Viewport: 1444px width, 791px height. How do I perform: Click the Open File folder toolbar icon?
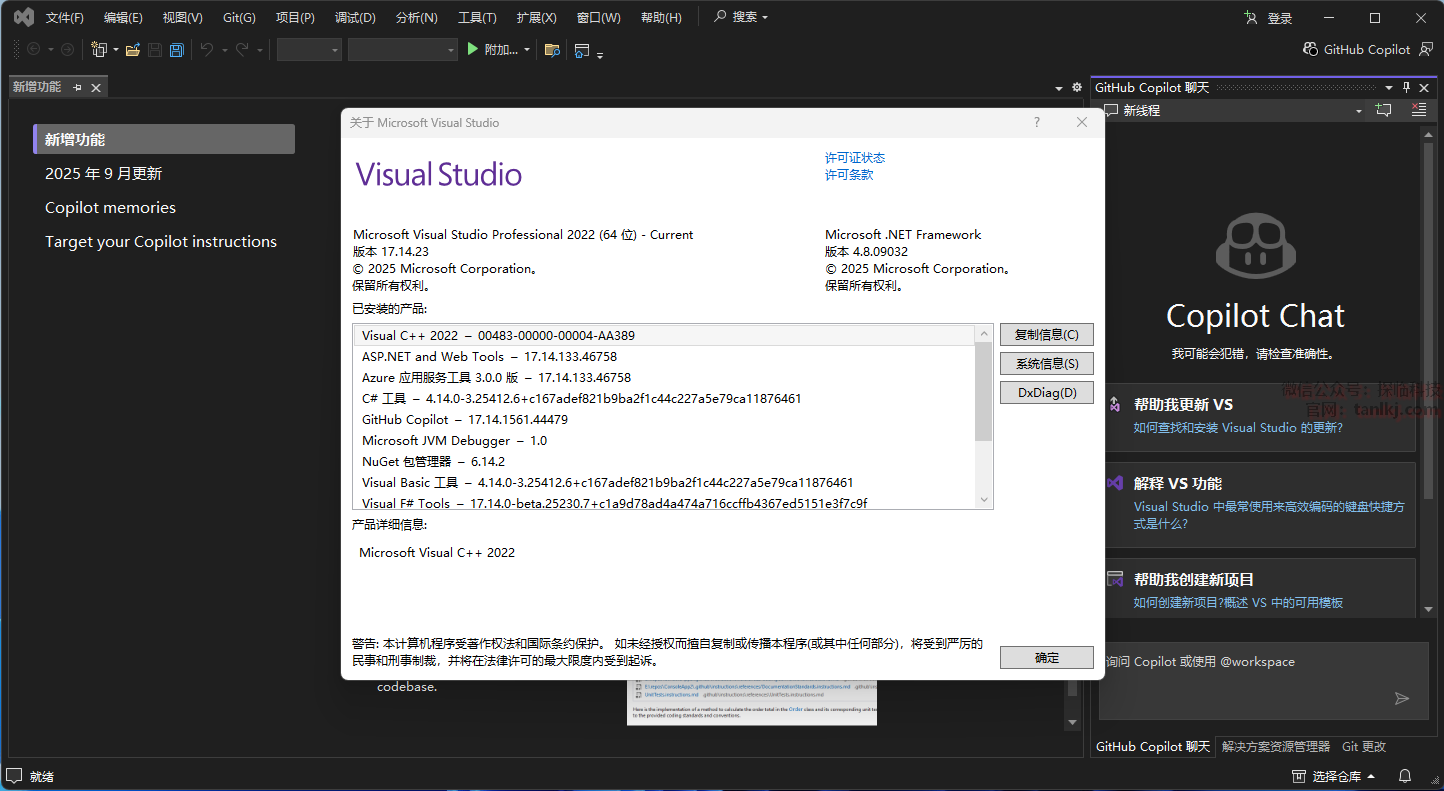132,50
